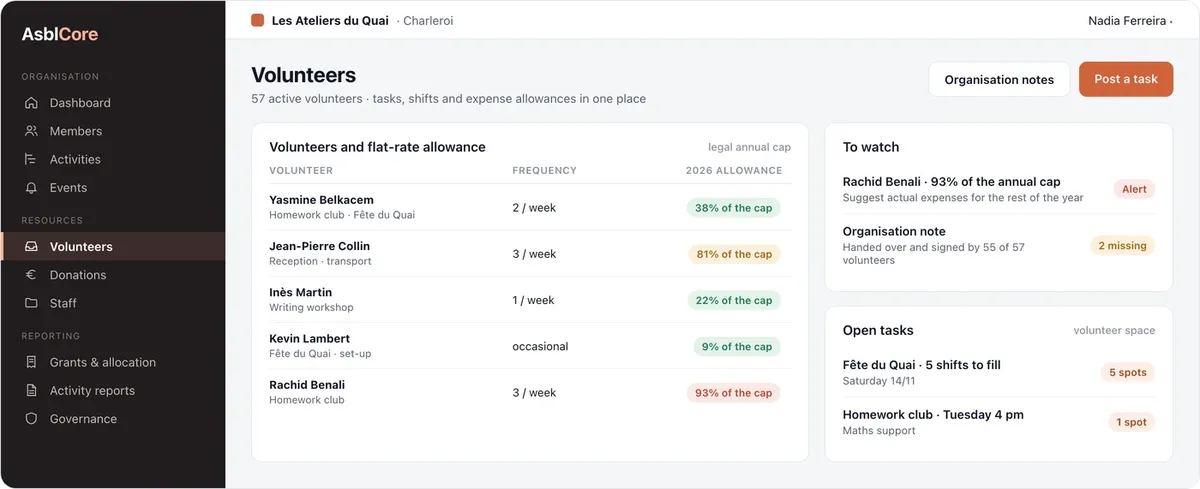This screenshot has height=489, width=1200.
Task: Open Rachid Benali 93% annual cap alert
Action: click(x=999, y=189)
